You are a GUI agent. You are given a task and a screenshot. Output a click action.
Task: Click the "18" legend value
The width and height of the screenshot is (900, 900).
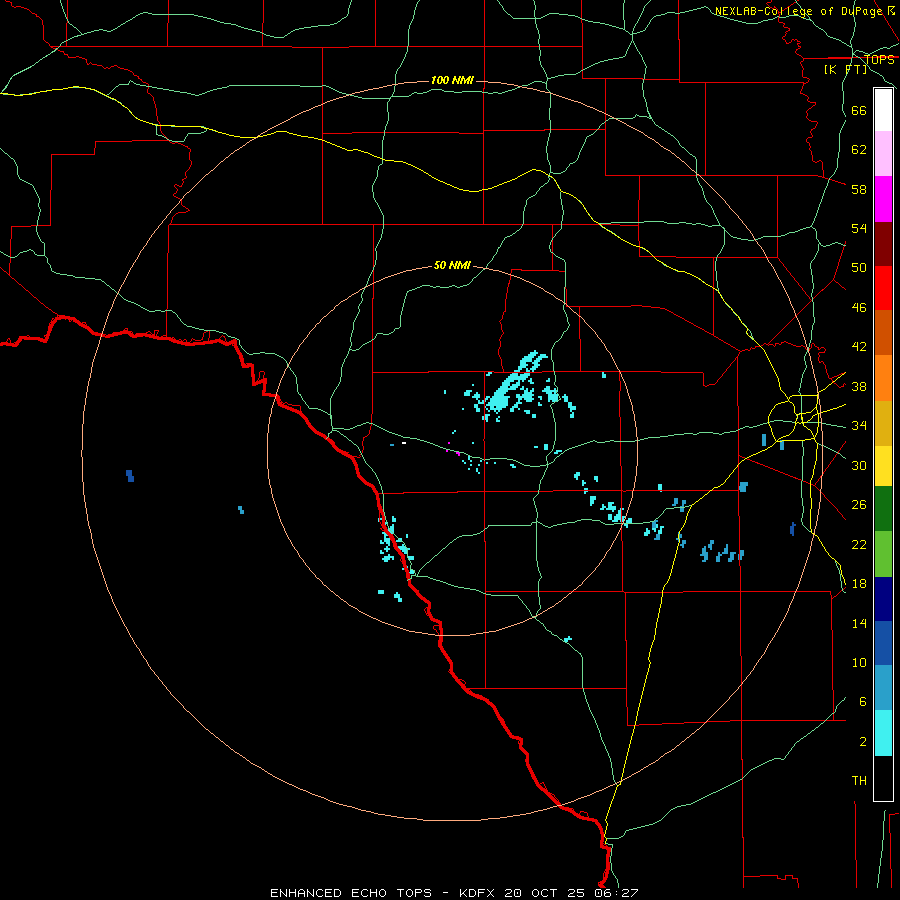tap(859, 584)
